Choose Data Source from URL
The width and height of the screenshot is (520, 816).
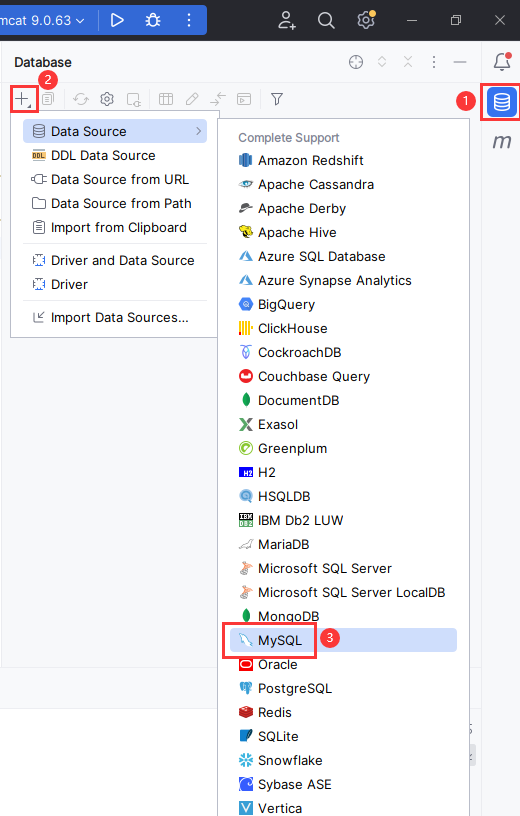click(x=115, y=179)
